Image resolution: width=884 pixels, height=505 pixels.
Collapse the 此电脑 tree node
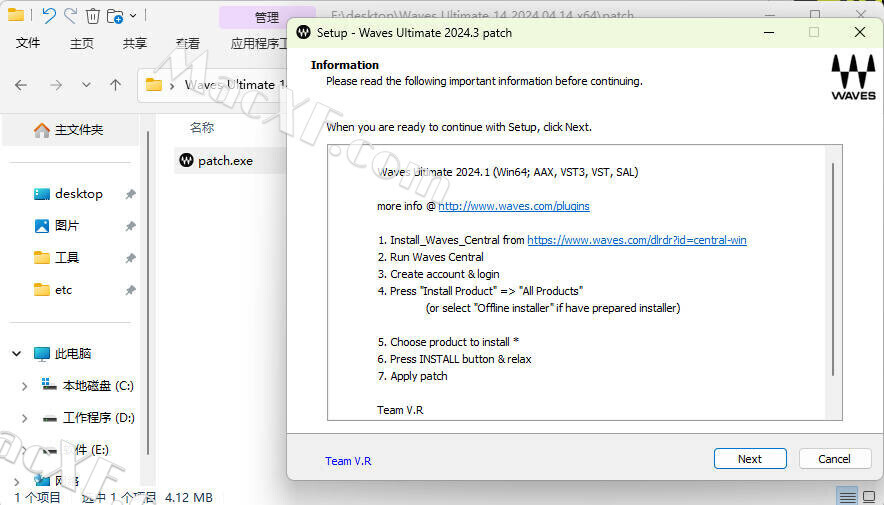click(16, 354)
